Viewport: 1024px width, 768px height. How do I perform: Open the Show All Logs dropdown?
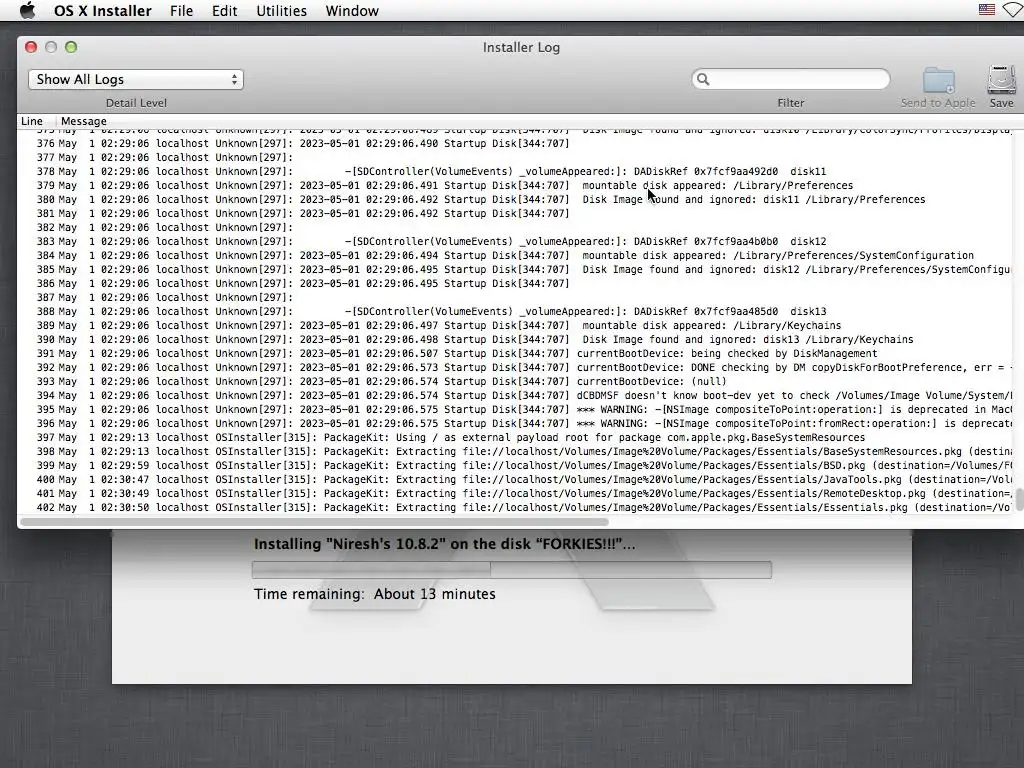tap(136, 80)
